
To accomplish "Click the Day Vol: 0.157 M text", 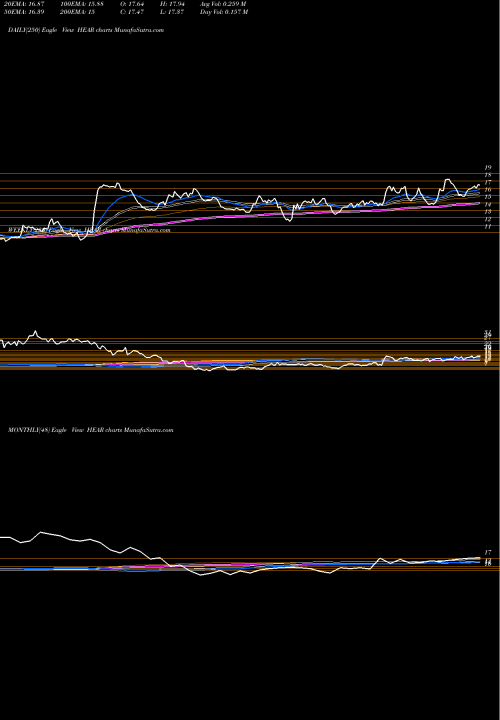I will [224, 12].
